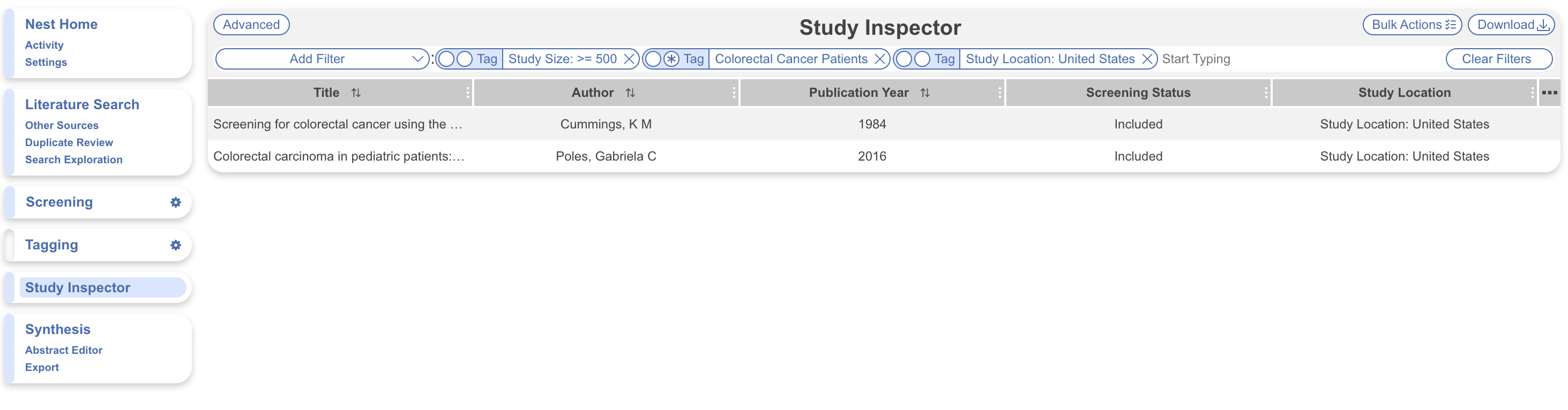Go to Duplicate Review in sidebar
This screenshot has height=410, width=1568.
(69, 142)
